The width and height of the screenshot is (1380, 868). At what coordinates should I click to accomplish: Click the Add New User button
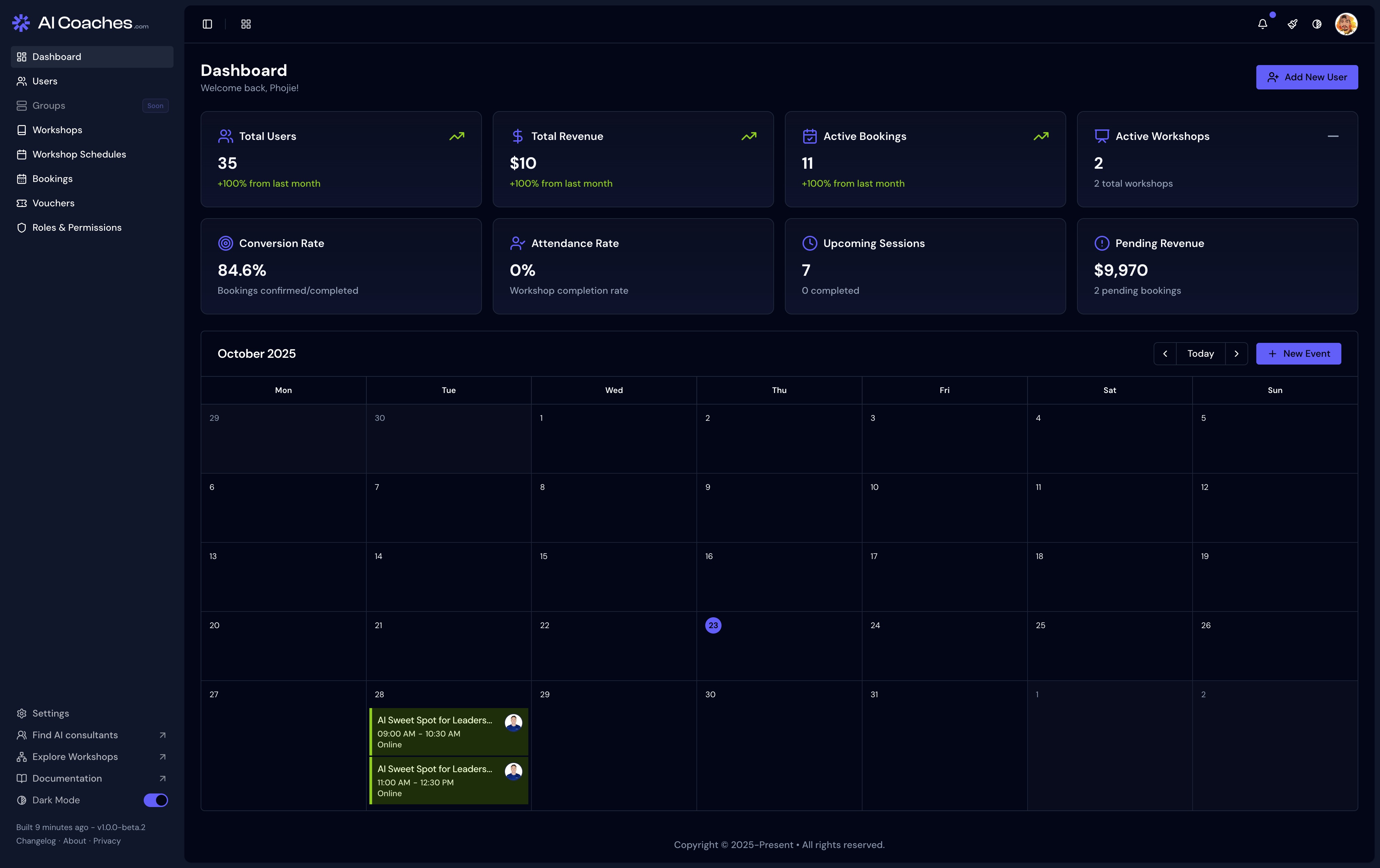(x=1307, y=77)
